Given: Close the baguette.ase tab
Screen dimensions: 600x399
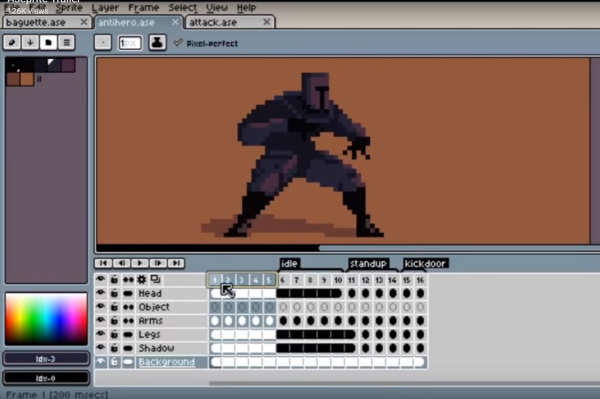Looking at the screenshot, I should (83, 23).
